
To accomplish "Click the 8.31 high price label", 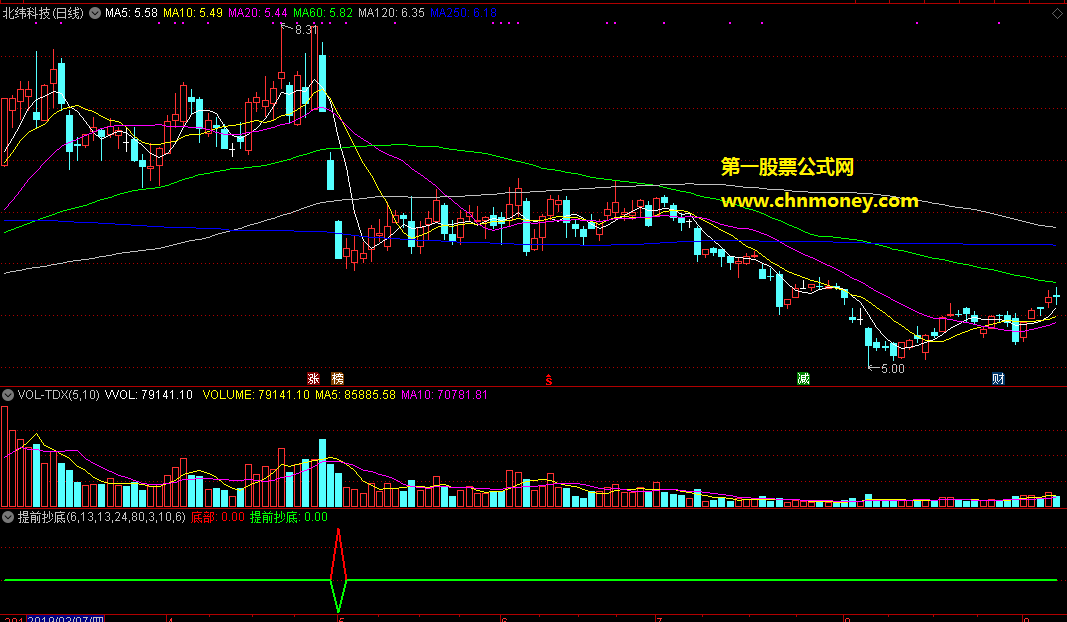I will (306, 30).
